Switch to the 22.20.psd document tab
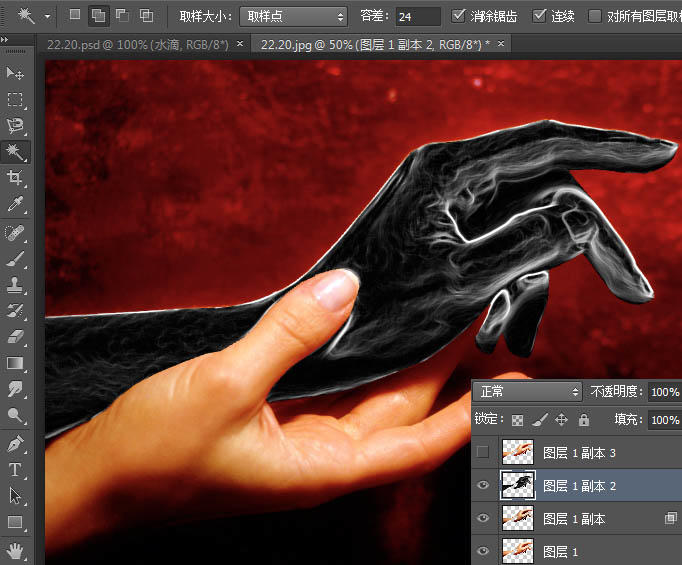682x565 pixels. coord(138,44)
